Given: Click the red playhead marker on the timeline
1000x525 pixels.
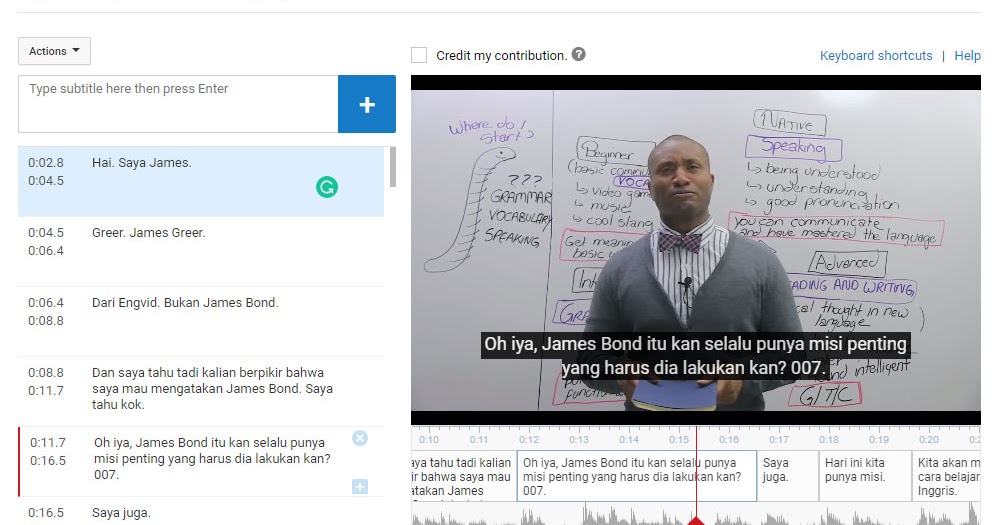Looking at the screenshot, I should click(x=696, y=521).
